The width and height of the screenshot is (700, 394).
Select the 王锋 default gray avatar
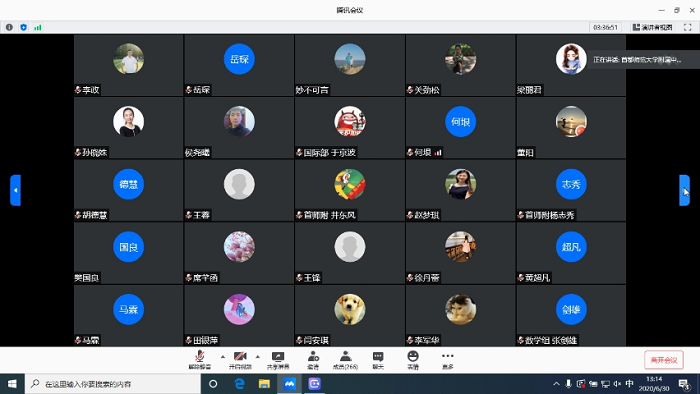click(350, 247)
